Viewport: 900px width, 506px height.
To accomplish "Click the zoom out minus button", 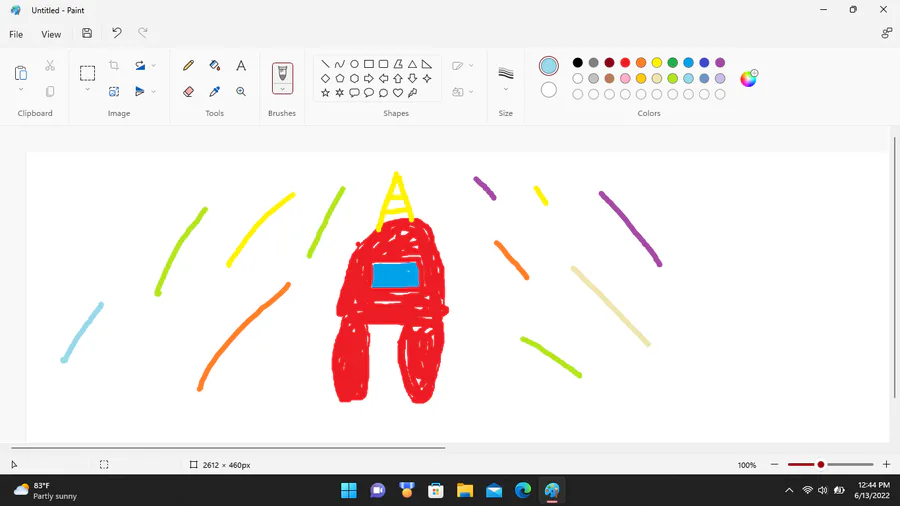I will (x=774, y=464).
